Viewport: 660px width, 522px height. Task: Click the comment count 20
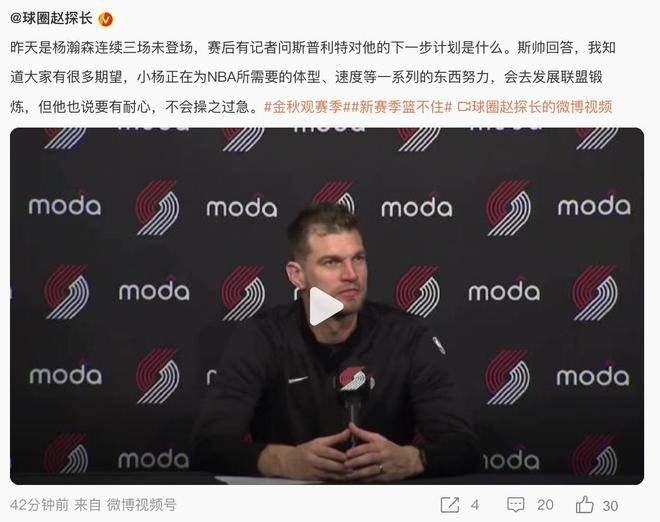click(545, 505)
